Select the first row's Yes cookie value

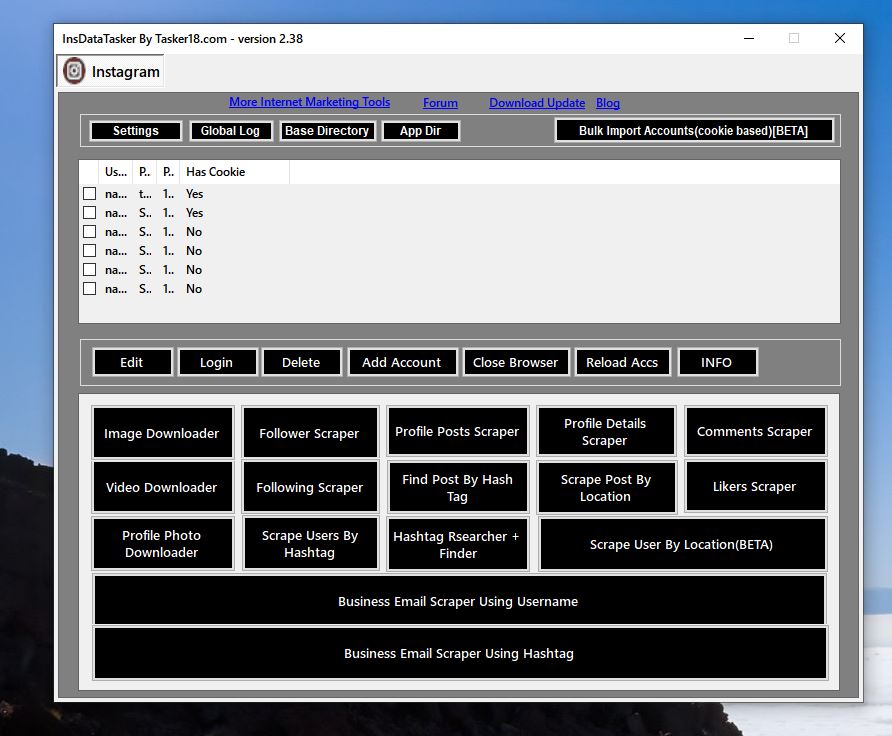coord(195,194)
